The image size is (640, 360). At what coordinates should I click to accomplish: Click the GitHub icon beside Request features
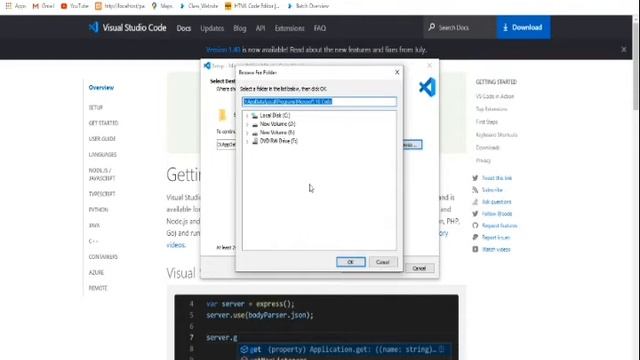475,225
